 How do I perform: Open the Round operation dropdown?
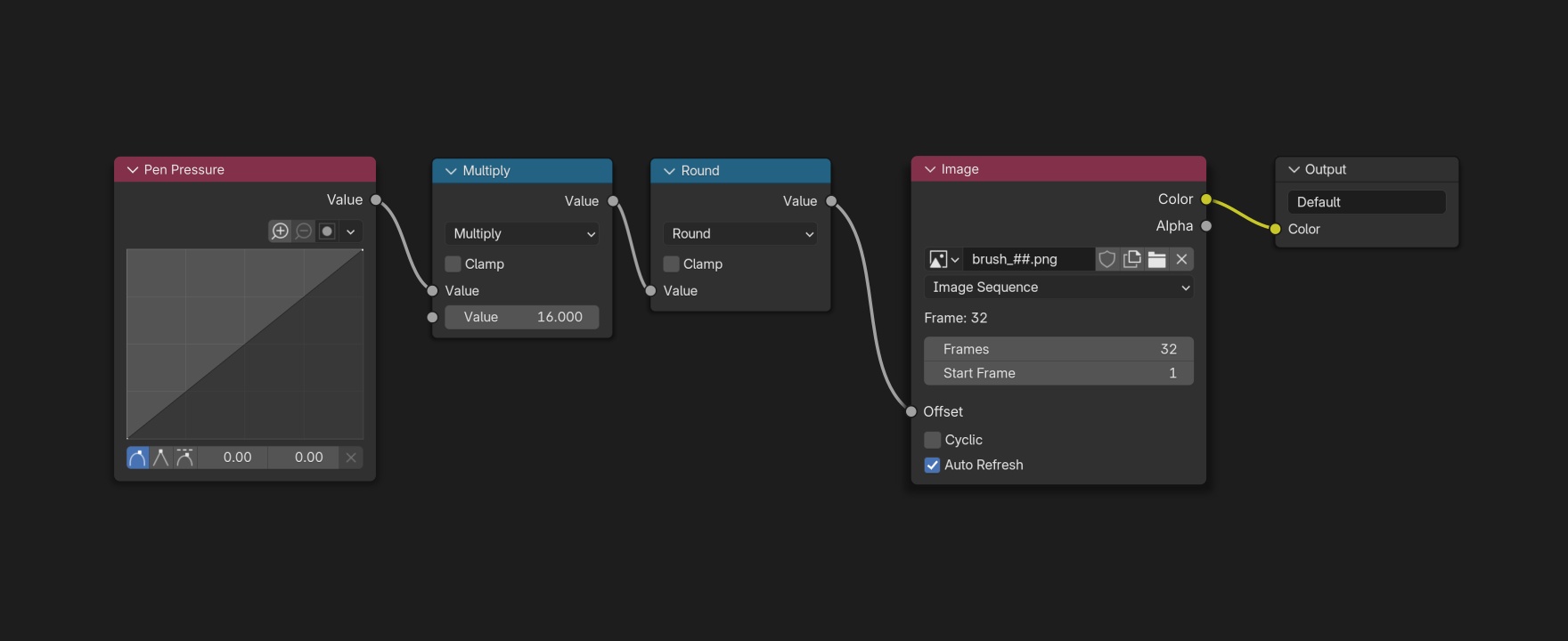[x=740, y=234]
